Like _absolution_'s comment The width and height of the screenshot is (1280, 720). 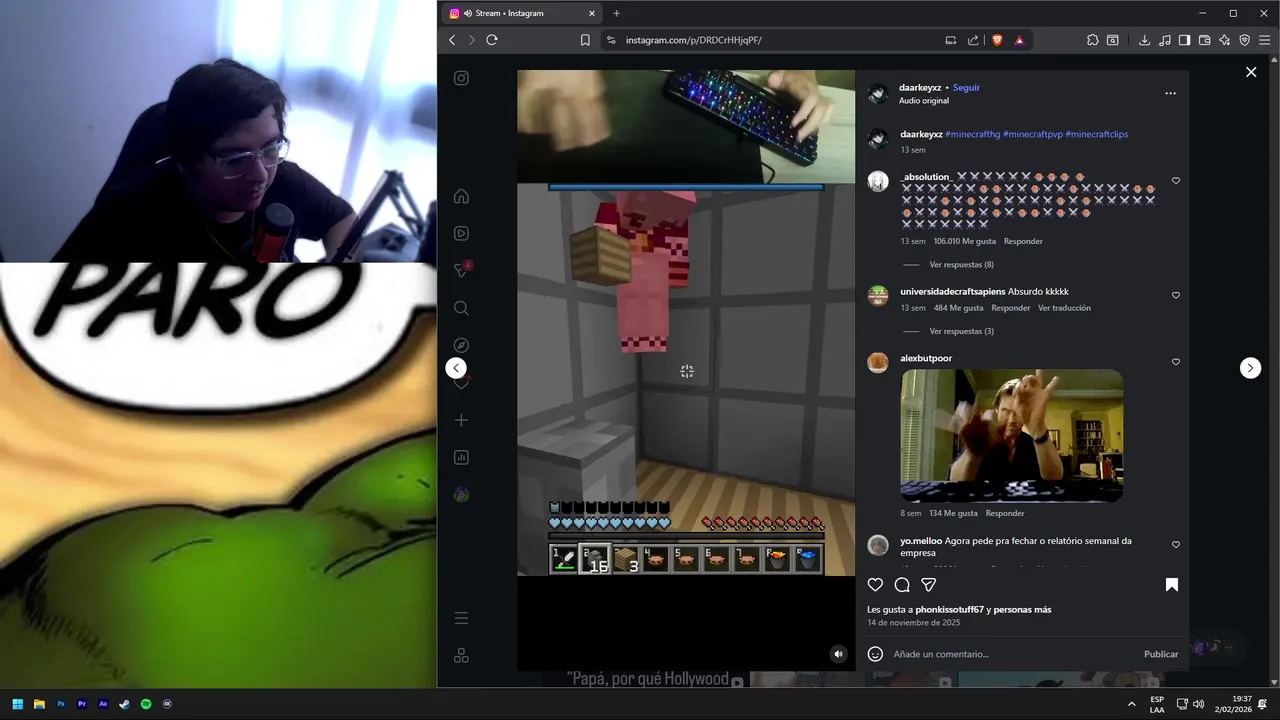(x=1176, y=181)
